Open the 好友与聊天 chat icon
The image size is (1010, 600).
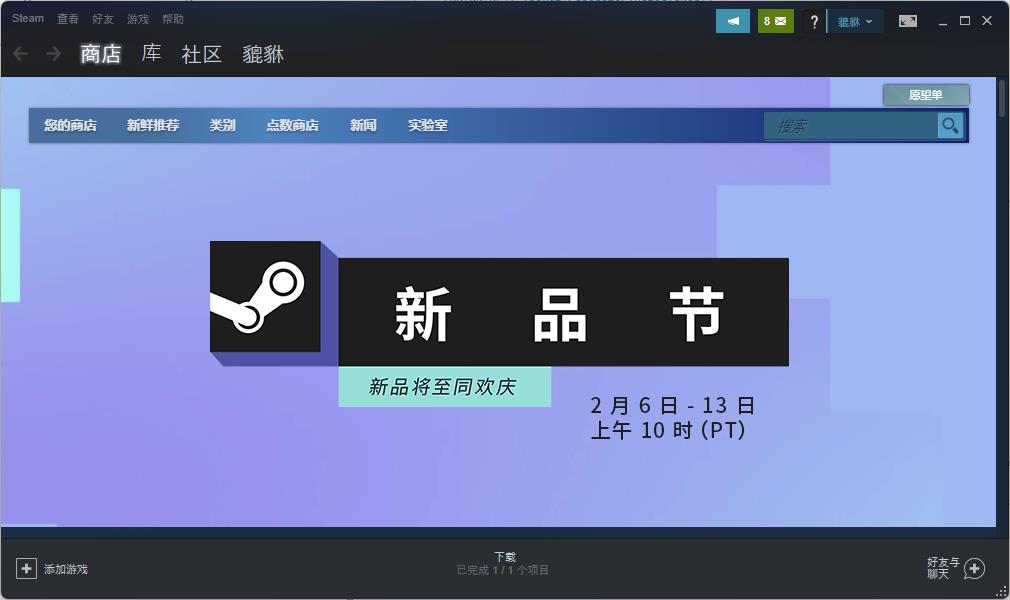click(x=974, y=569)
